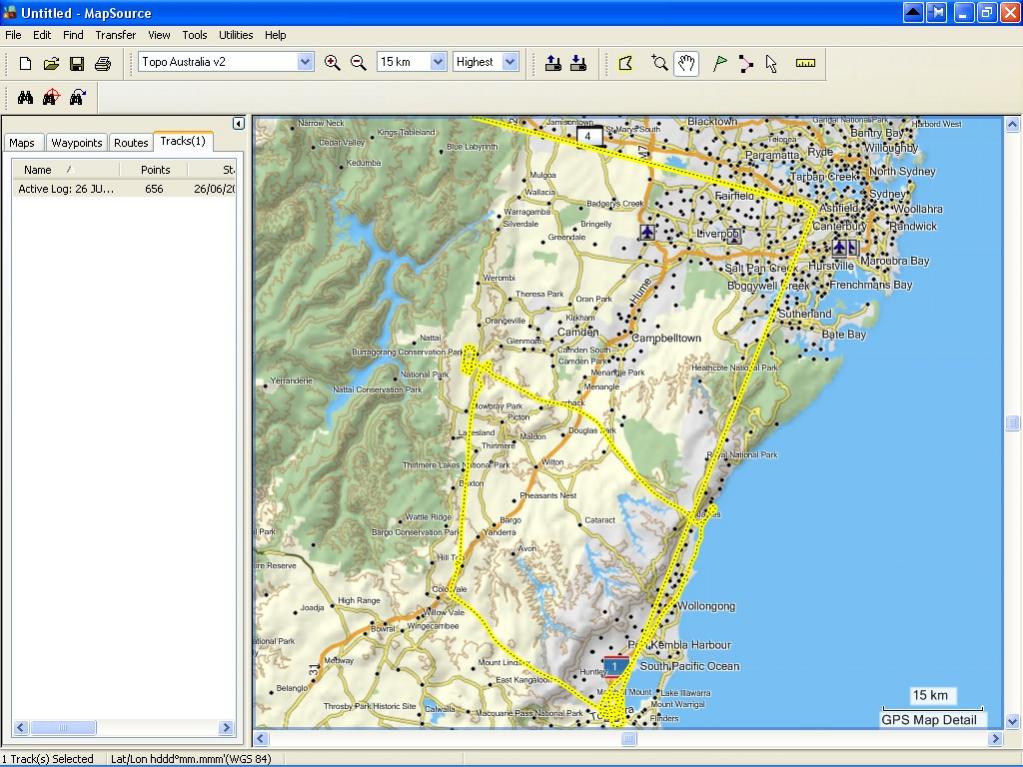Viewport: 1023px width, 767px height.
Task: Open a file with the folder icon
Action: click(x=51, y=63)
